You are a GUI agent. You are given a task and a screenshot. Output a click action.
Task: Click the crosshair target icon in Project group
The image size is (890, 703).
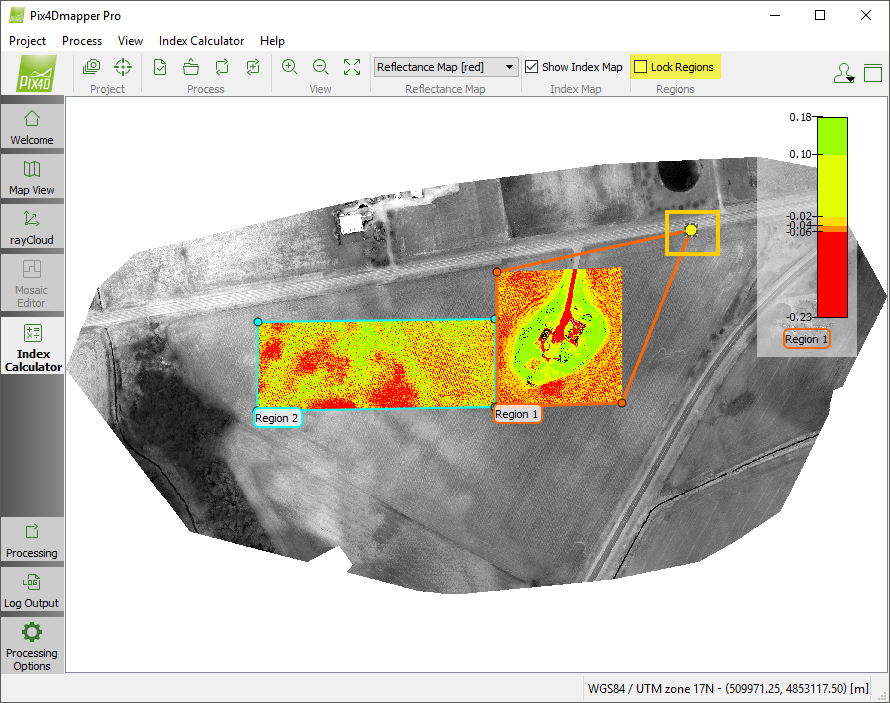pyautogui.click(x=122, y=67)
